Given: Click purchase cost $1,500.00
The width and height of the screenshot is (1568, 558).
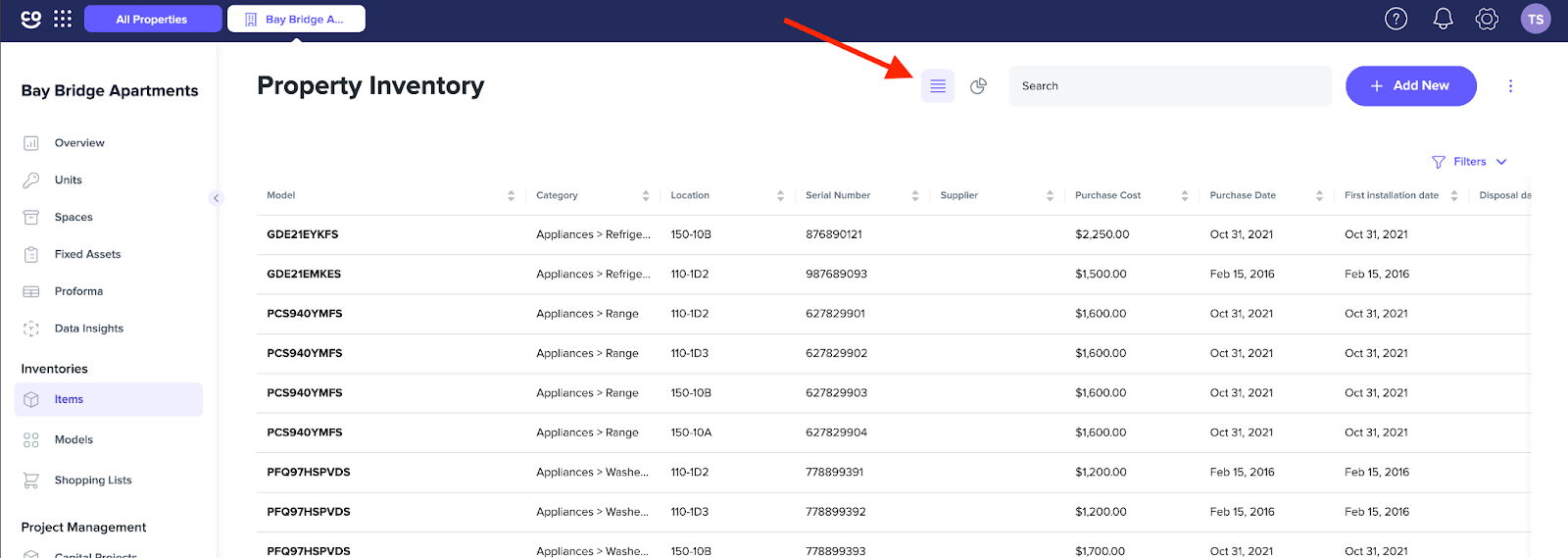Looking at the screenshot, I should 1102,275.
